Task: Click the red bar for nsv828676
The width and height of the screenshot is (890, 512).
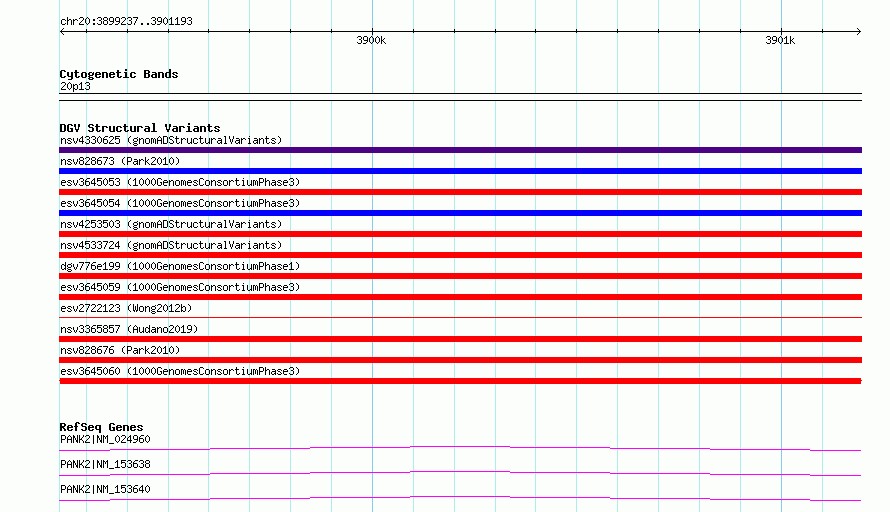Action: point(460,360)
